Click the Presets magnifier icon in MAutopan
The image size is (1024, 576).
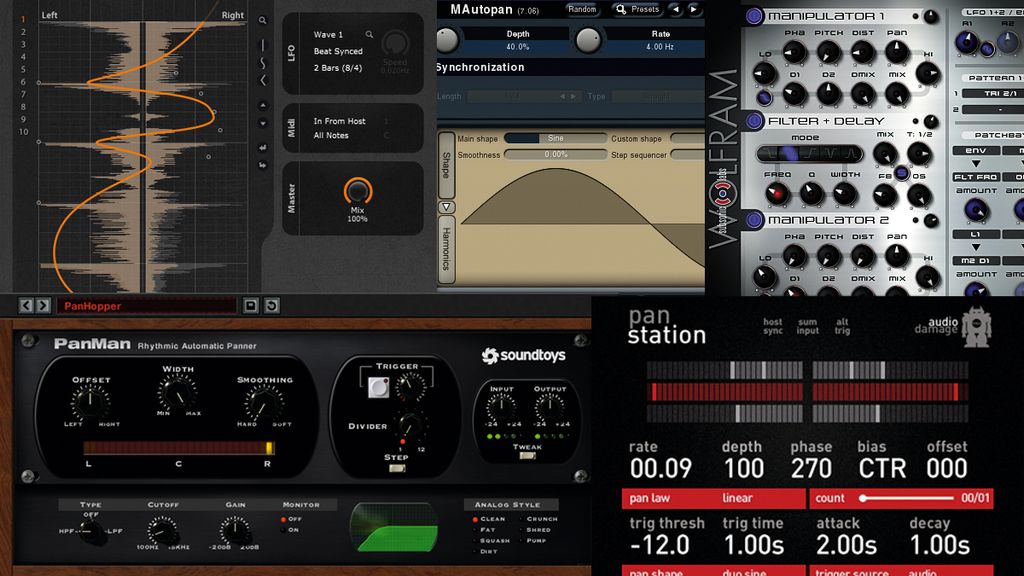click(x=620, y=10)
